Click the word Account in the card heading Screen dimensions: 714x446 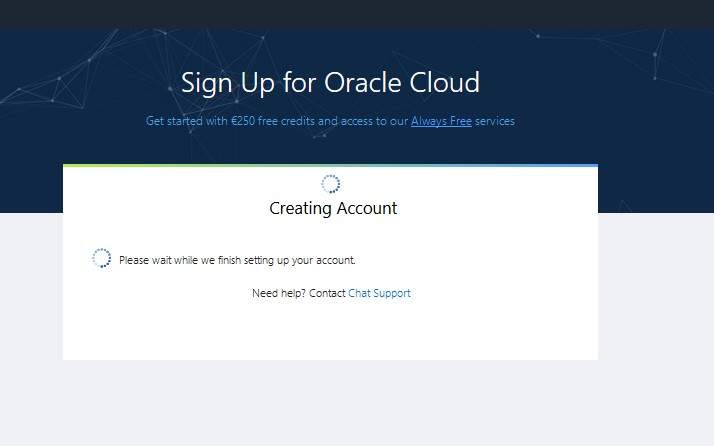[x=366, y=209]
